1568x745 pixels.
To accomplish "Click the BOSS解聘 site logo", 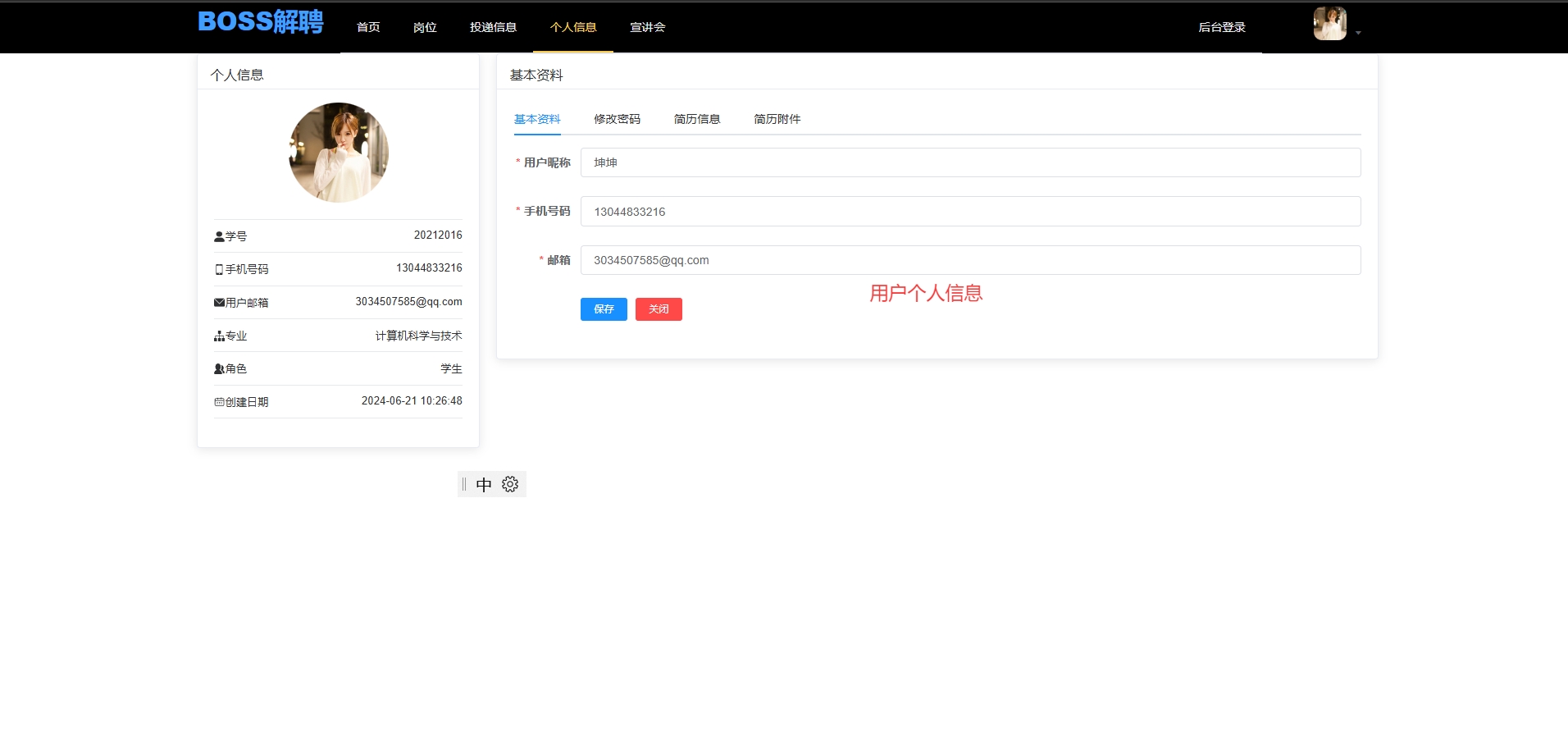I will 261,22.
